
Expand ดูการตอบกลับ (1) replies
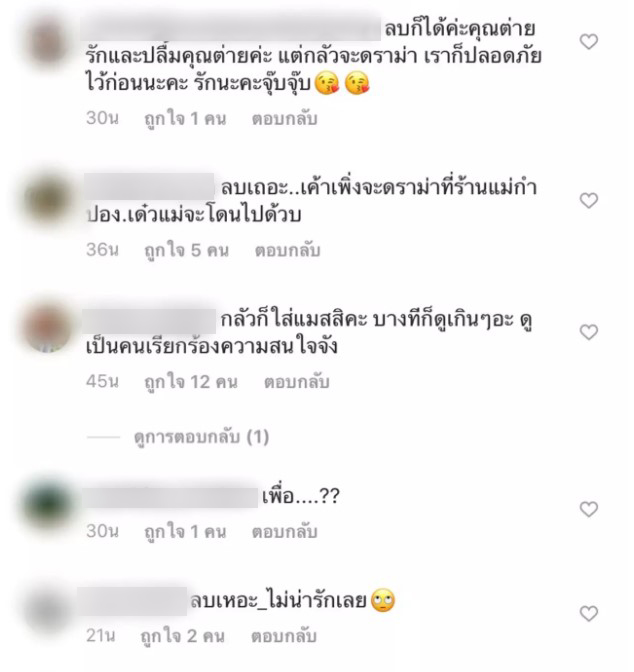[201, 437]
